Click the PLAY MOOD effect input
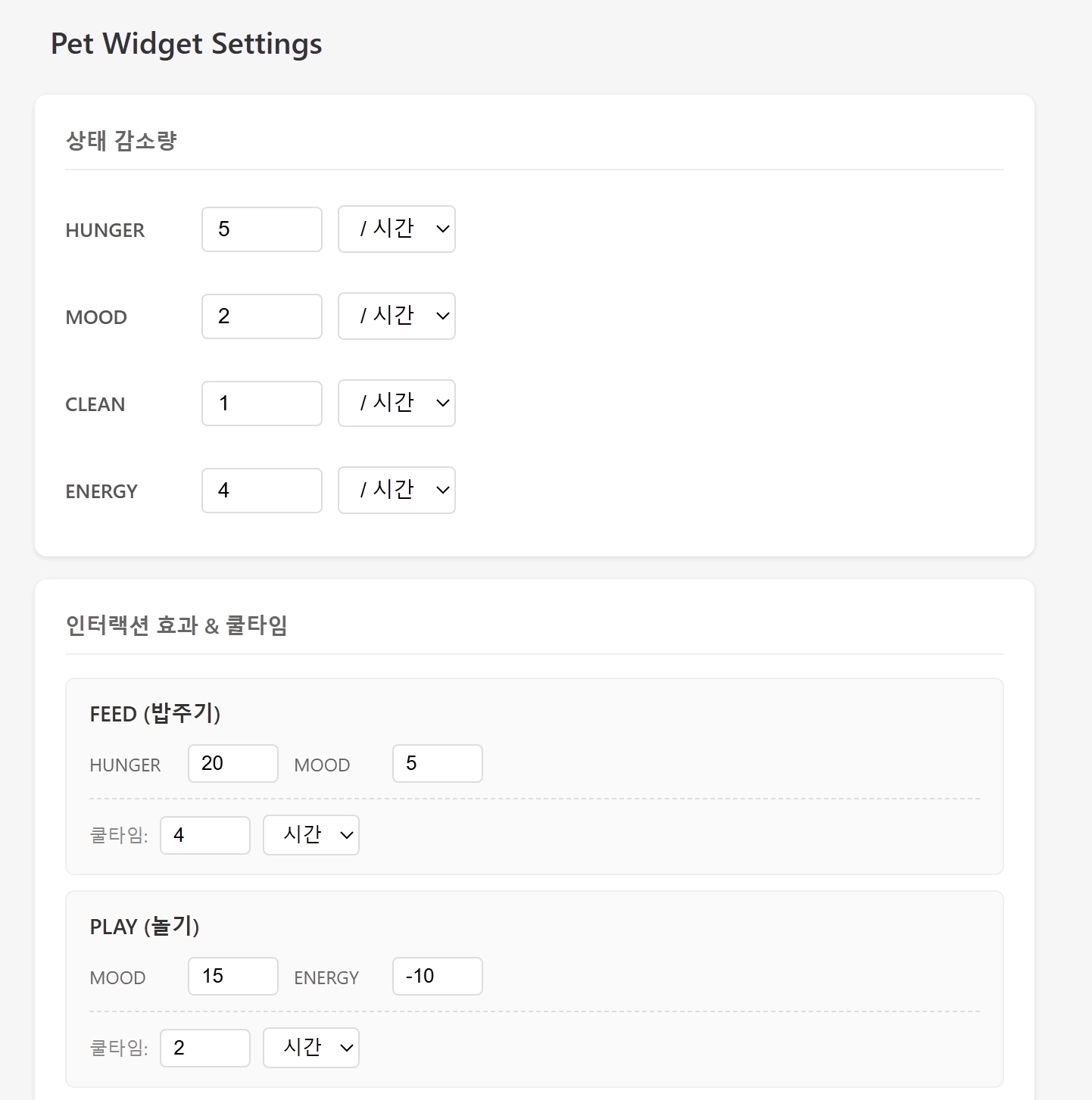The height and width of the screenshot is (1100, 1092). [x=232, y=976]
